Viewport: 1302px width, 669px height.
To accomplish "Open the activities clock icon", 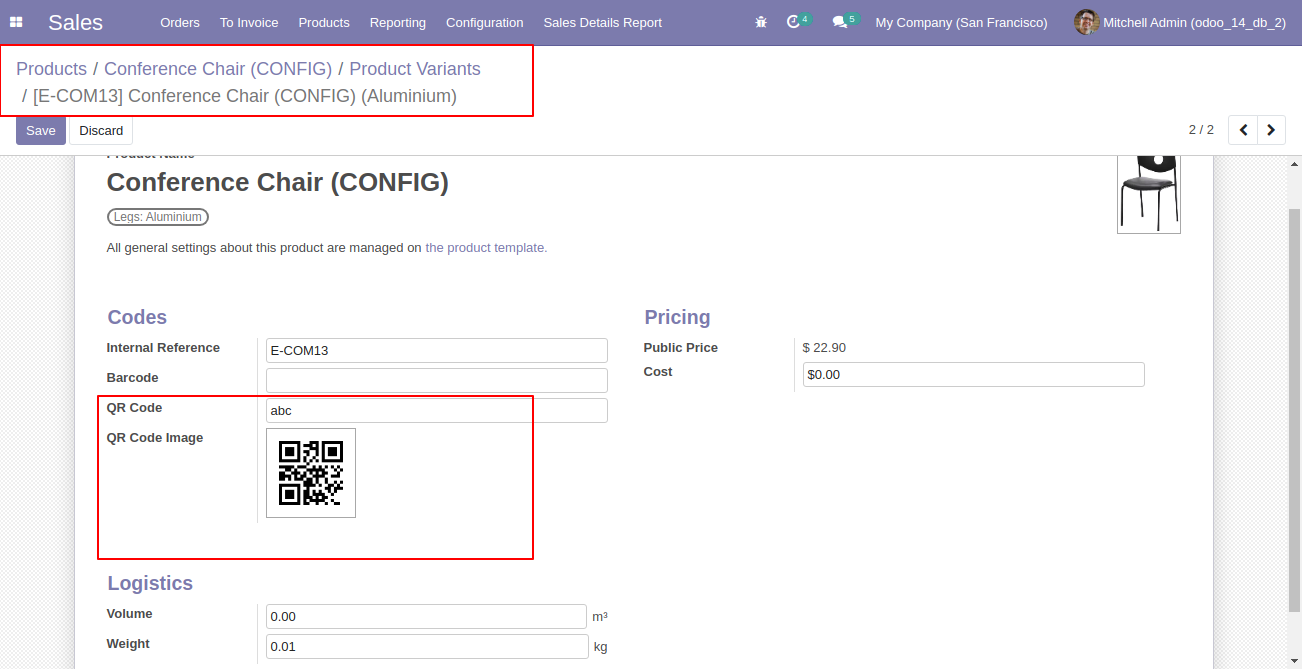I will coord(794,22).
